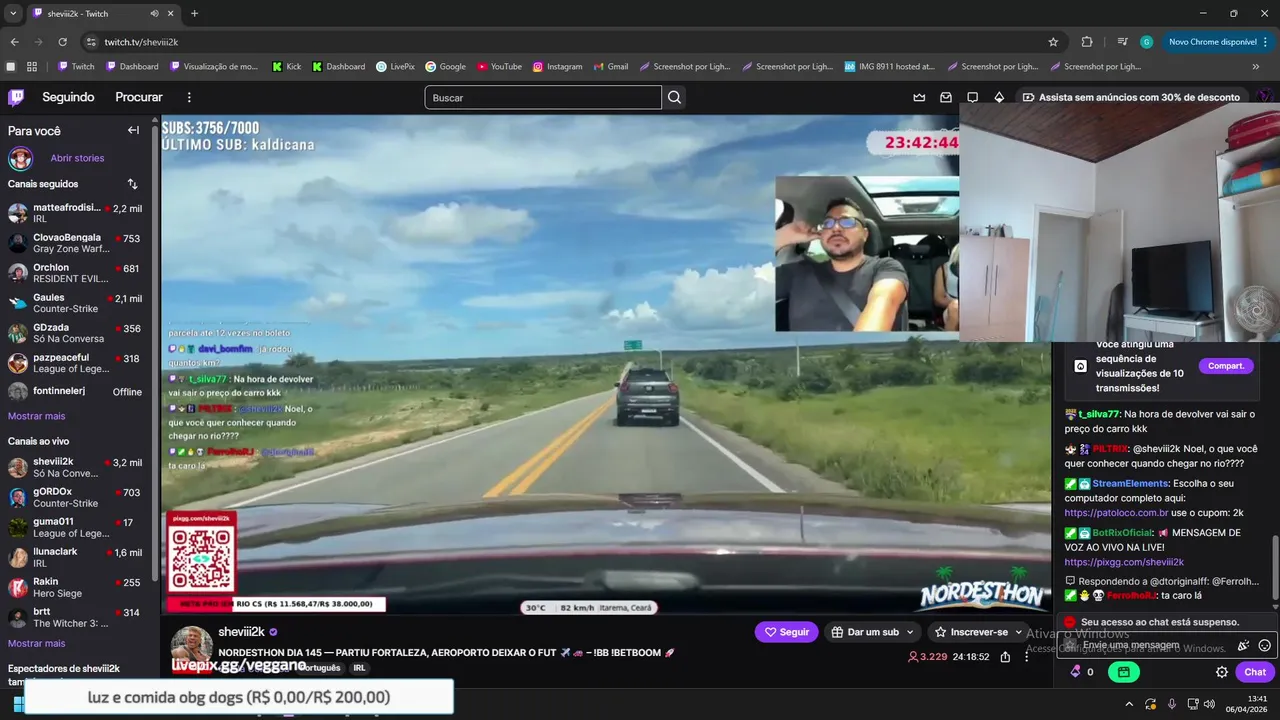Click the green rewards box button
This screenshot has height=720, width=1280.
click(x=1123, y=672)
